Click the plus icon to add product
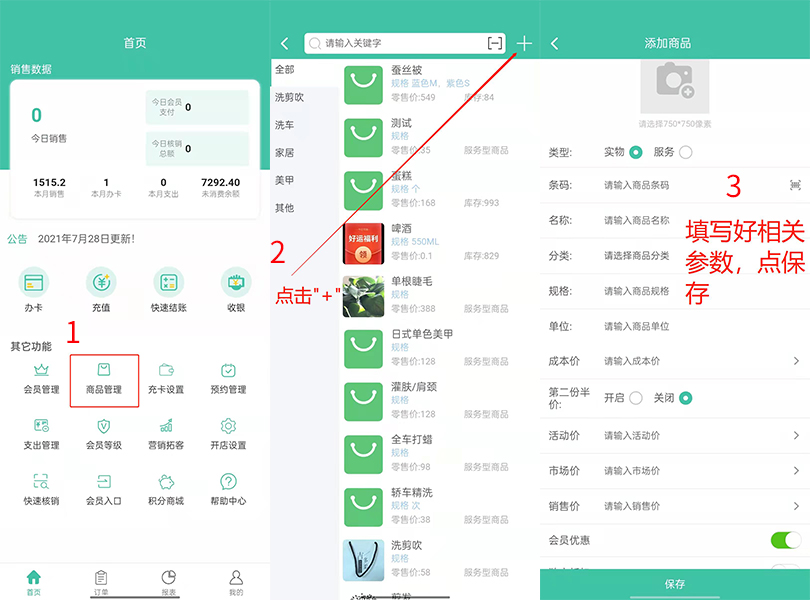The width and height of the screenshot is (810, 600). [x=525, y=43]
